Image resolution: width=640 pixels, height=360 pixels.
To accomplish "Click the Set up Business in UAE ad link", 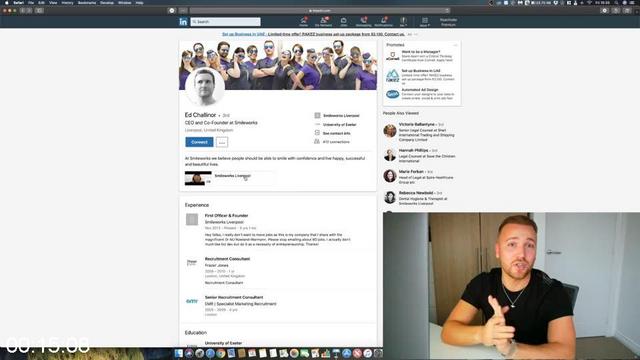I will (313, 34).
